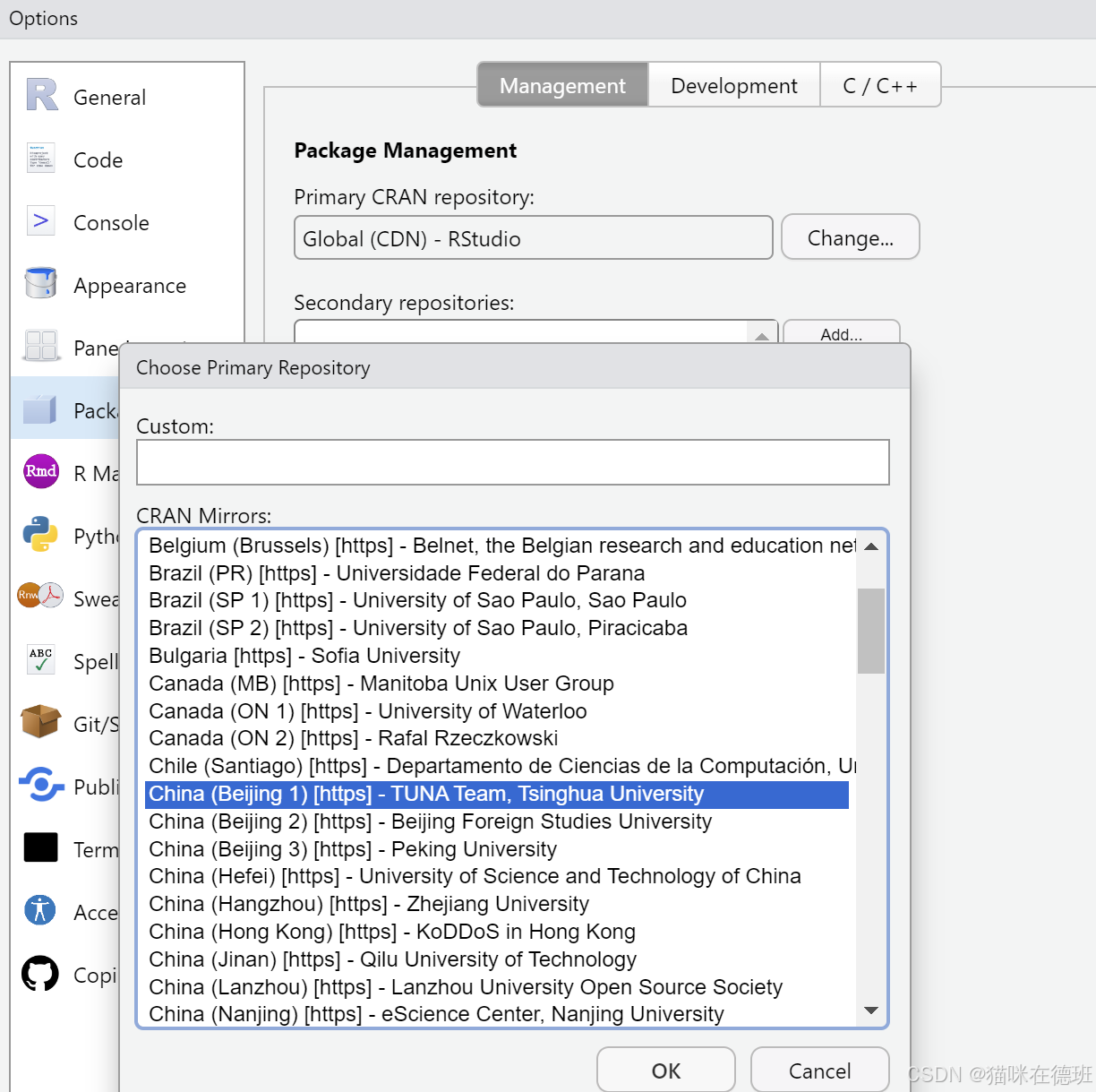
Task: Select China (Hong Kong) KoDDoS mirror
Action: point(497,932)
